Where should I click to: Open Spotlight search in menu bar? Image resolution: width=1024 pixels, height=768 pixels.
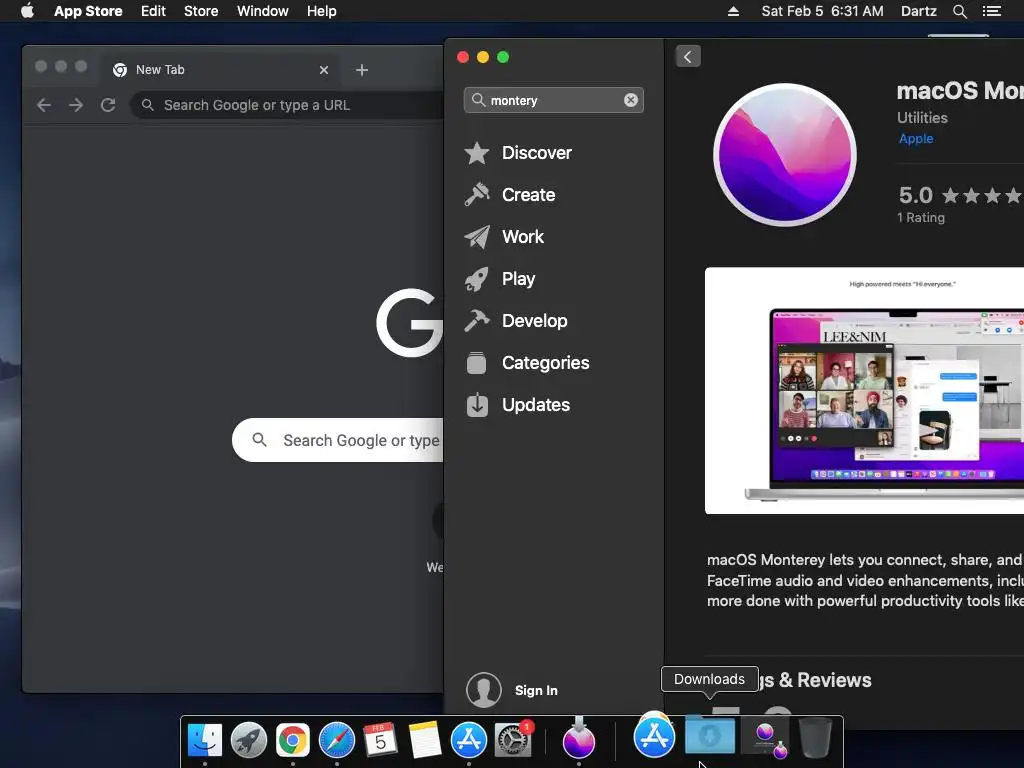959,11
